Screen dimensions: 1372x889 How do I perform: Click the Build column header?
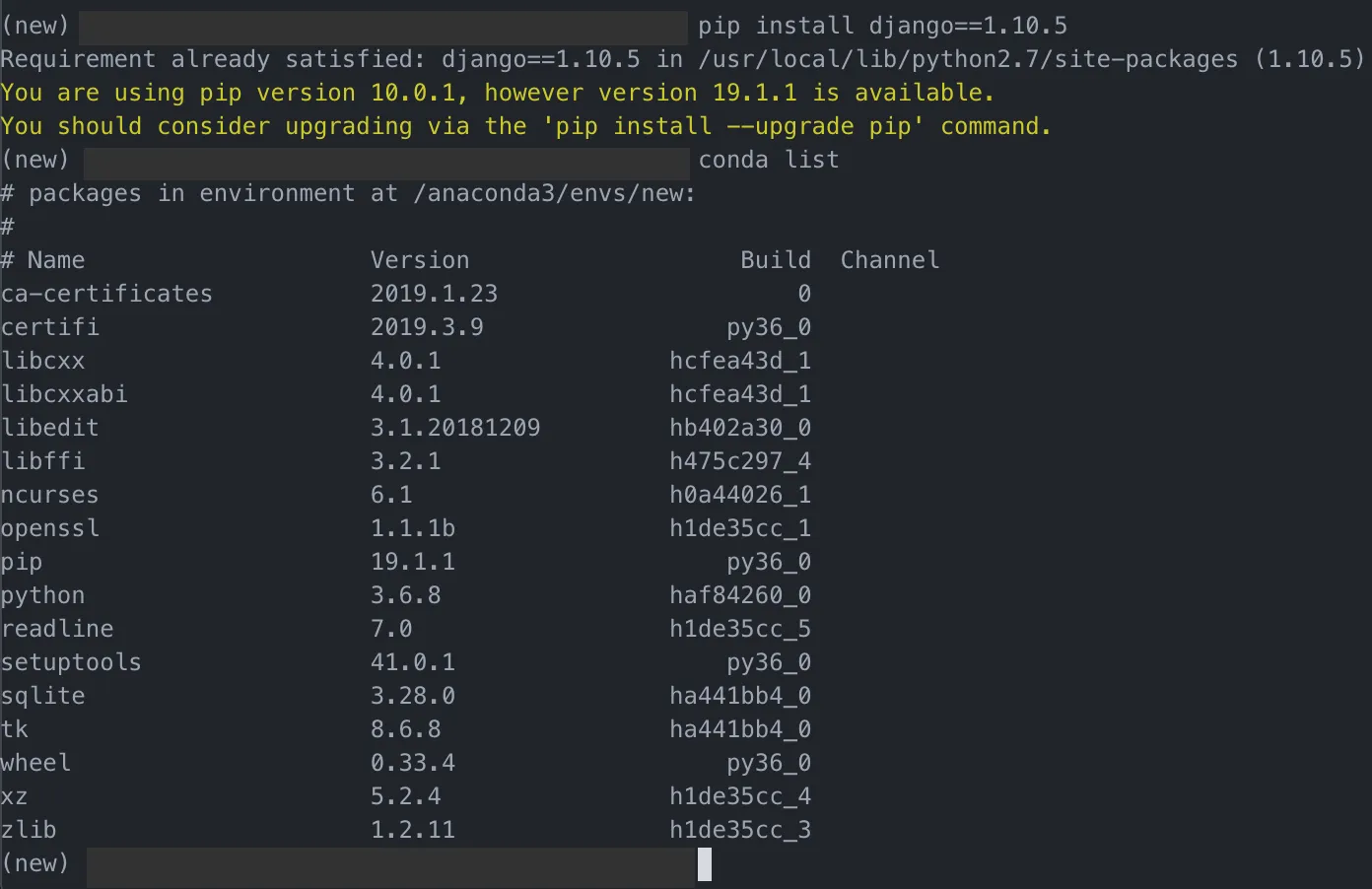(x=776, y=260)
